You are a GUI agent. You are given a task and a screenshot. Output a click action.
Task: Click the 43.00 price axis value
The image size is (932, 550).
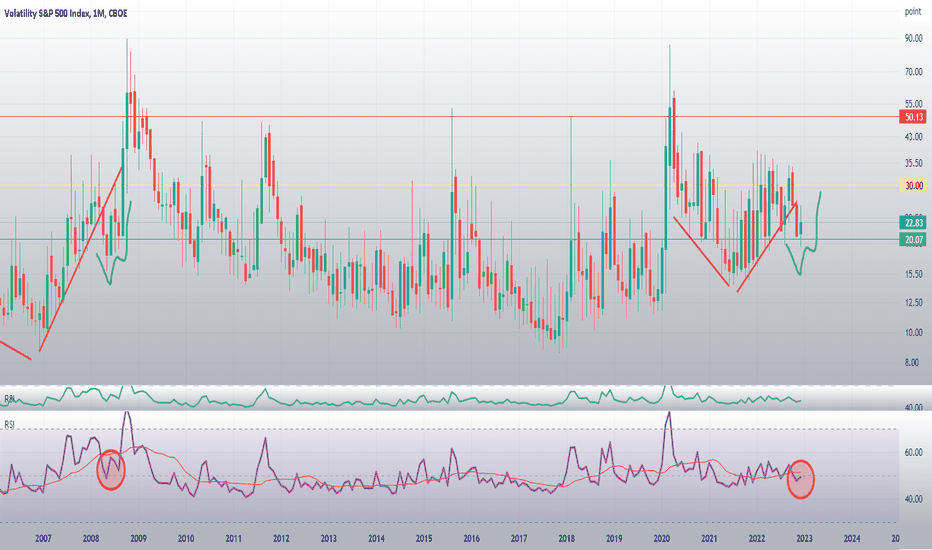pyautogui.click(x=914, y=137)
